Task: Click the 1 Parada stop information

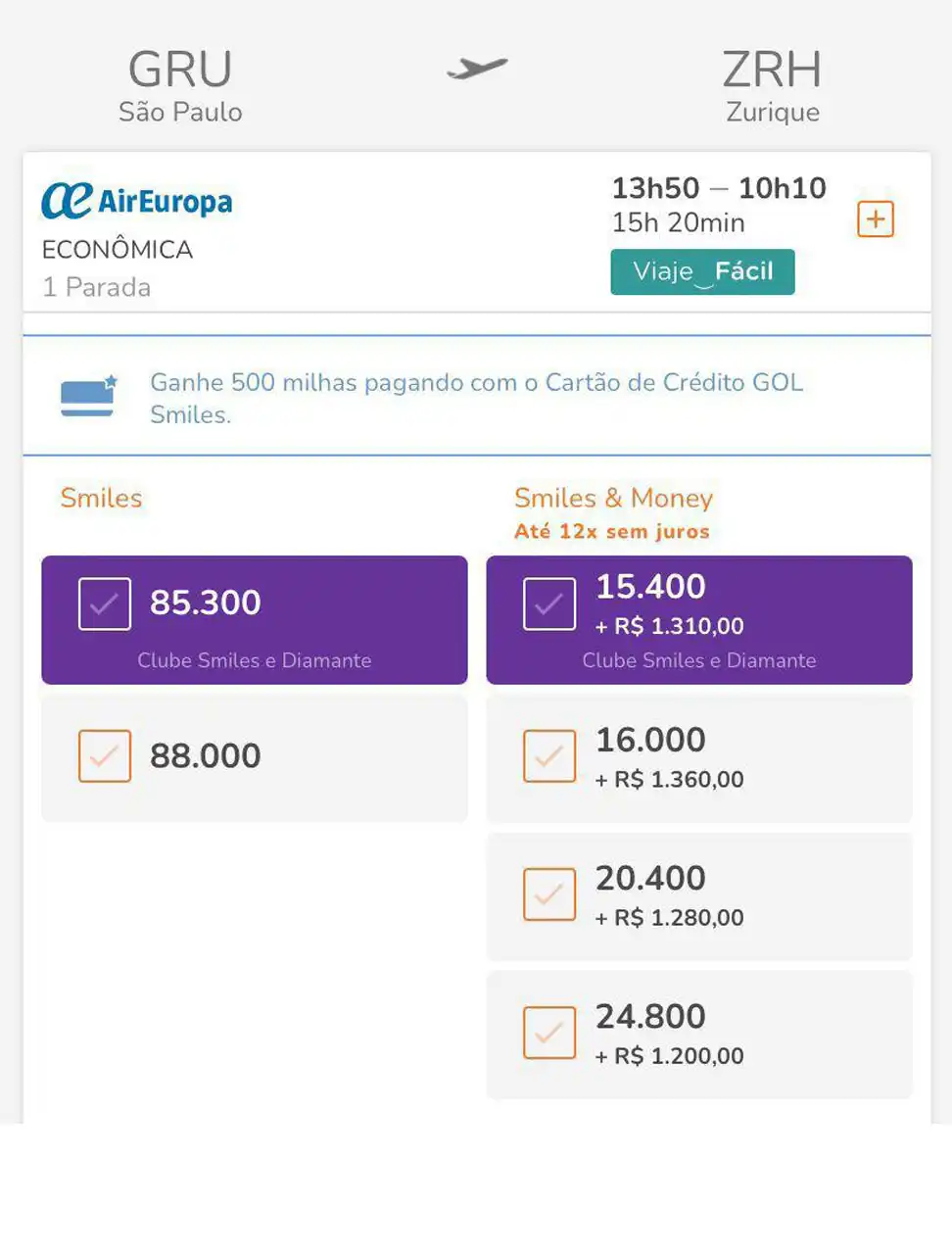Action: (x=96, y=287)
